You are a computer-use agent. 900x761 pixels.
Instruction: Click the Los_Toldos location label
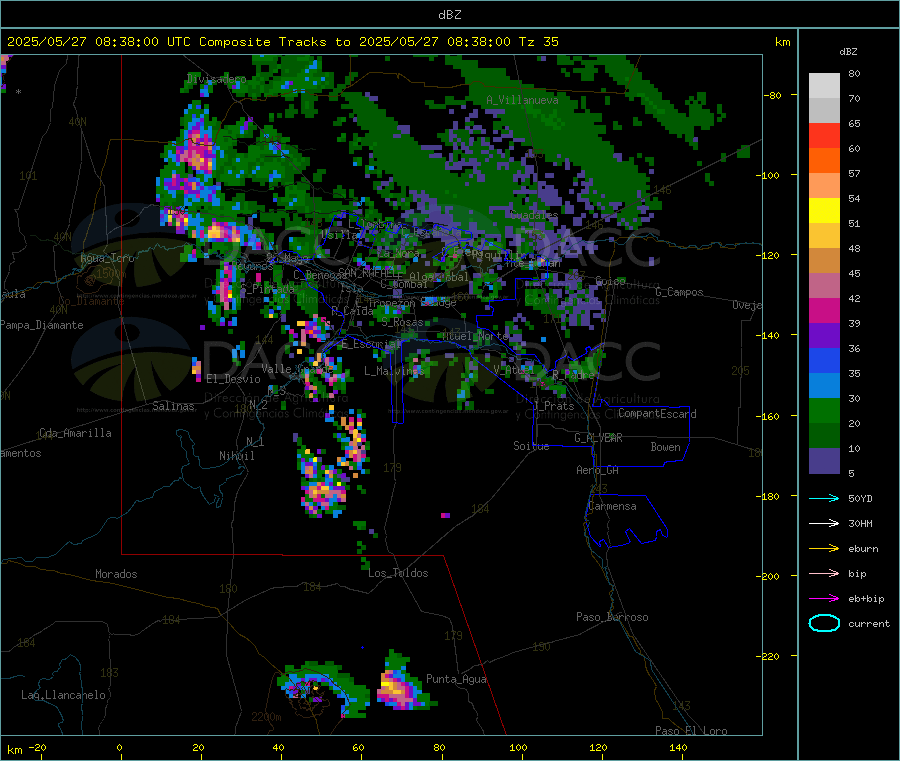click(398, 573)
